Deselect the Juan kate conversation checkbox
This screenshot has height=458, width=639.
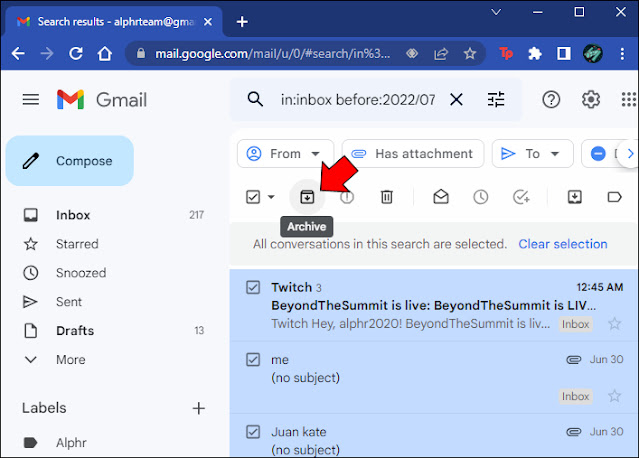tap(253, 432)
